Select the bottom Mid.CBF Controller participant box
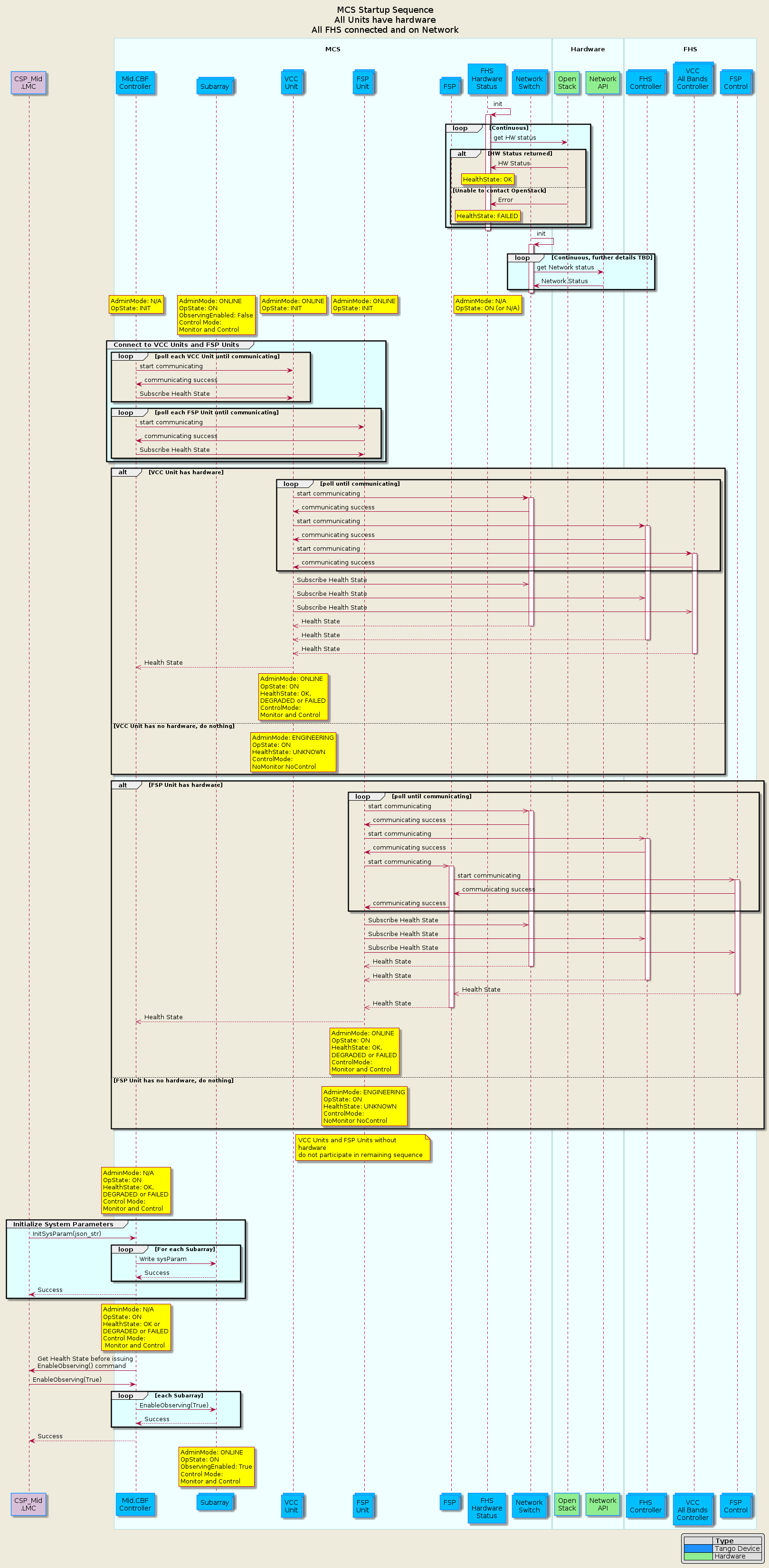This screenshot has width=769, height=1568. tap(135, 1504)
